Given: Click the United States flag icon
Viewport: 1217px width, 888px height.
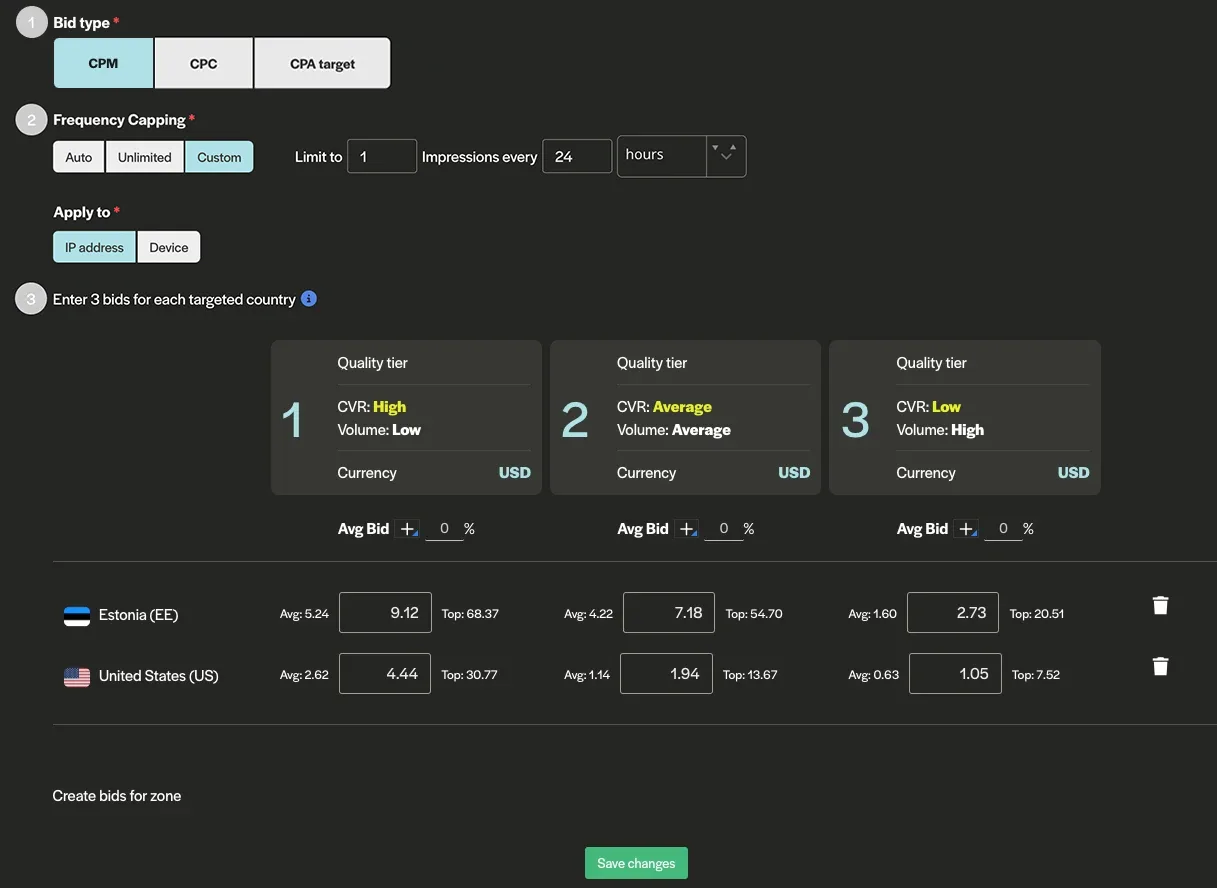Looking at the screenshot, I should click(77, 677).
